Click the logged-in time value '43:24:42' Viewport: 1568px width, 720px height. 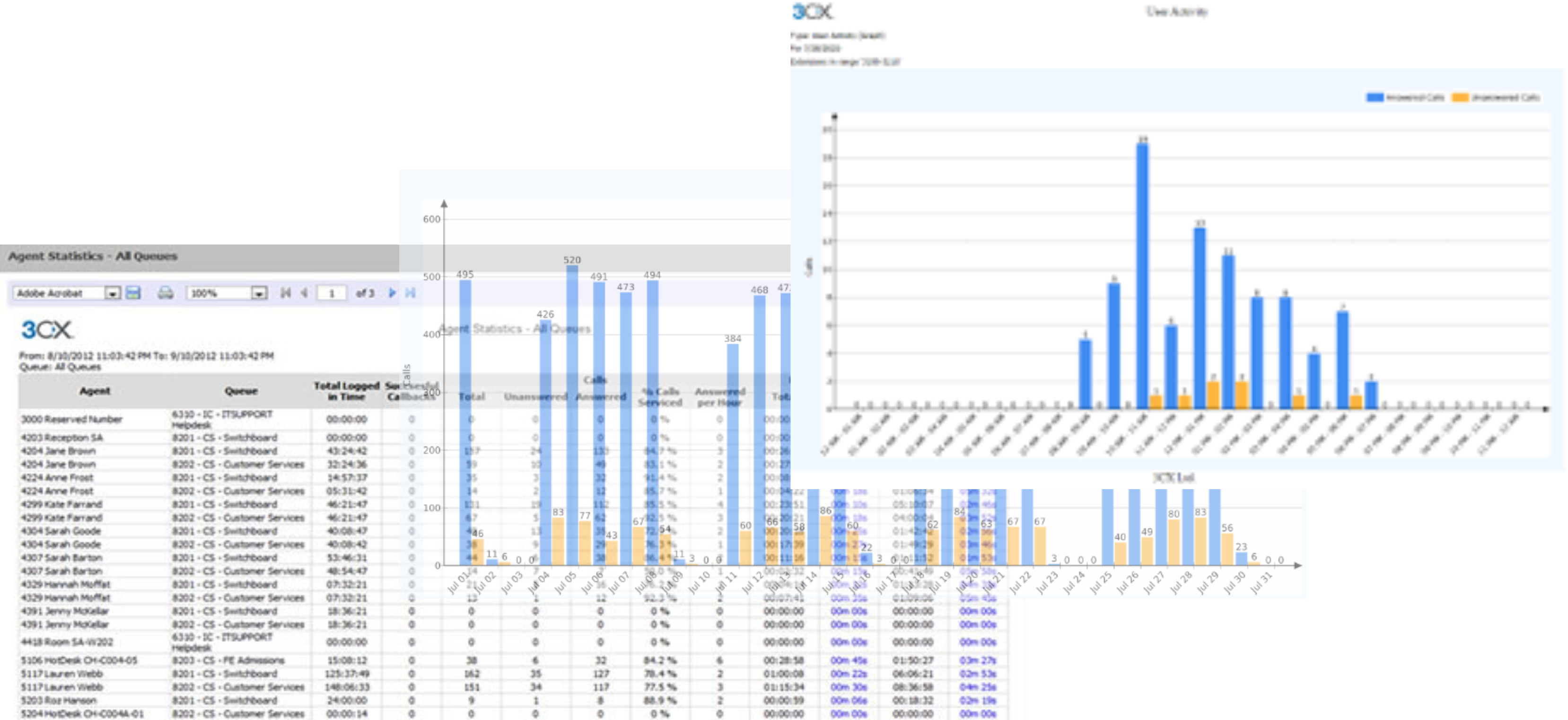tap(346, 451)
